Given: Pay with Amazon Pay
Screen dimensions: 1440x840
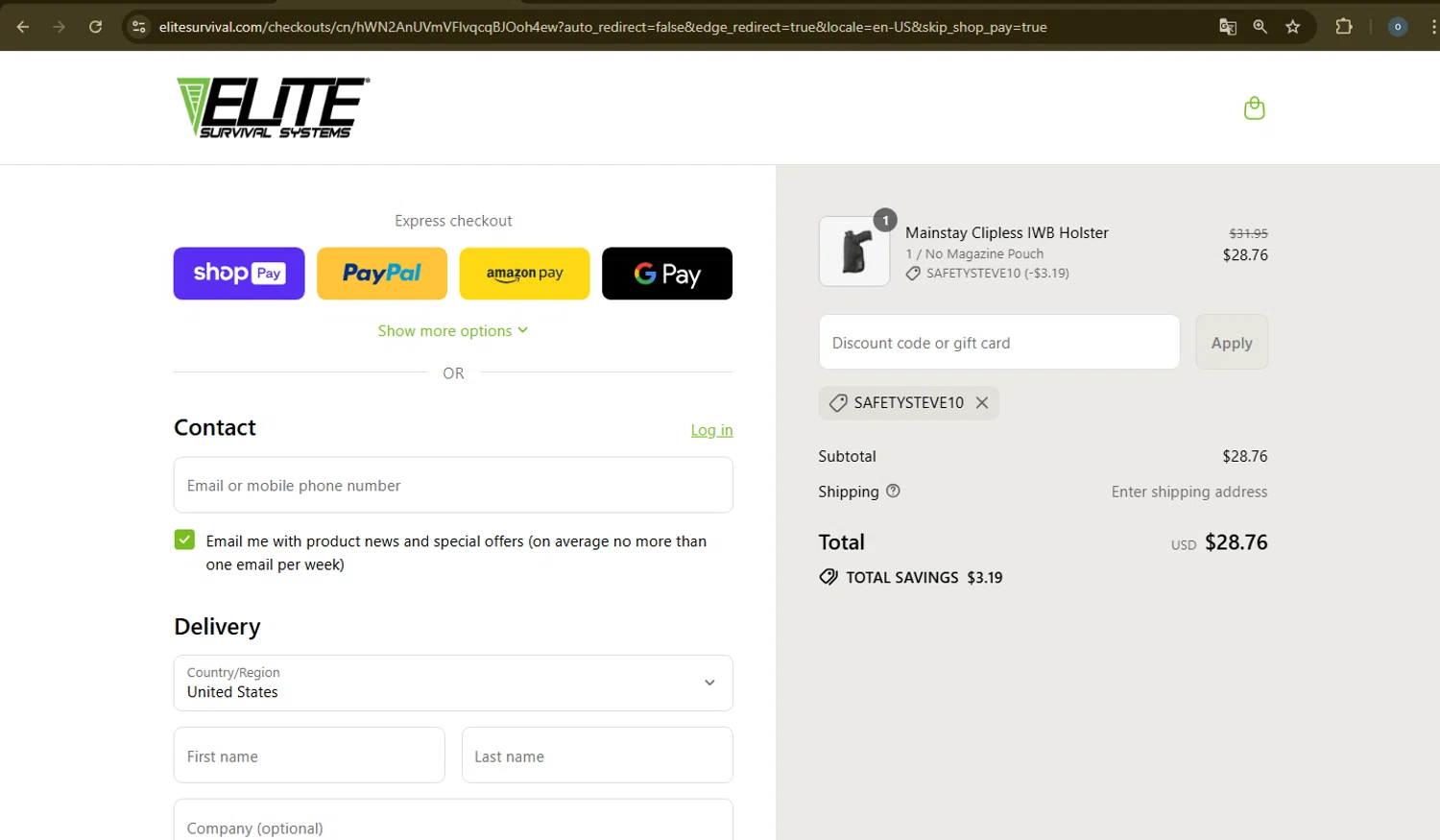Looking at the screenshot, I should click(524, 274).
